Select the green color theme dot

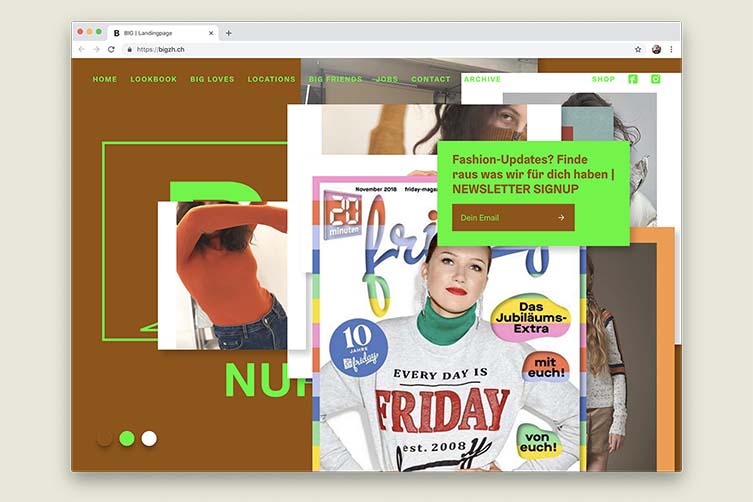127,439
